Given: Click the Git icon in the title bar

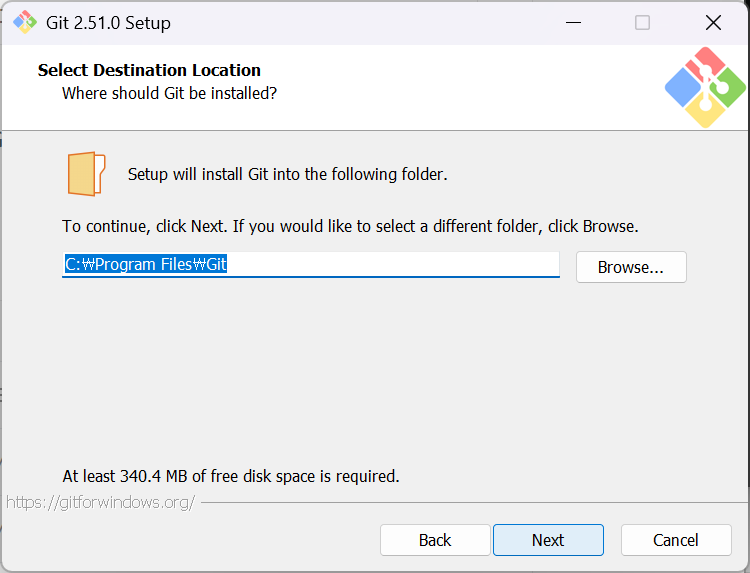Looking at the screenshot, I should pyautogui.click(x=24, y=22).
